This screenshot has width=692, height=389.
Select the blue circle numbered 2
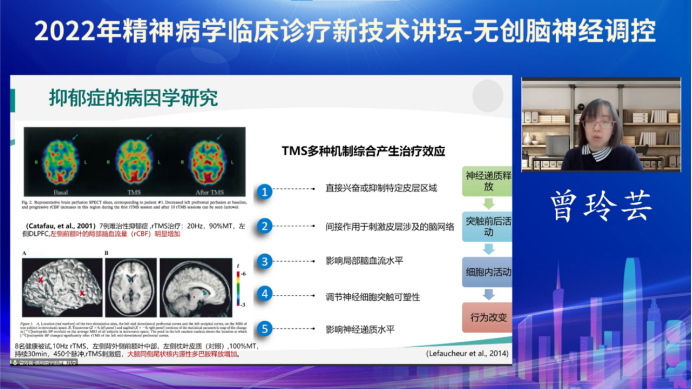point(265,226)
